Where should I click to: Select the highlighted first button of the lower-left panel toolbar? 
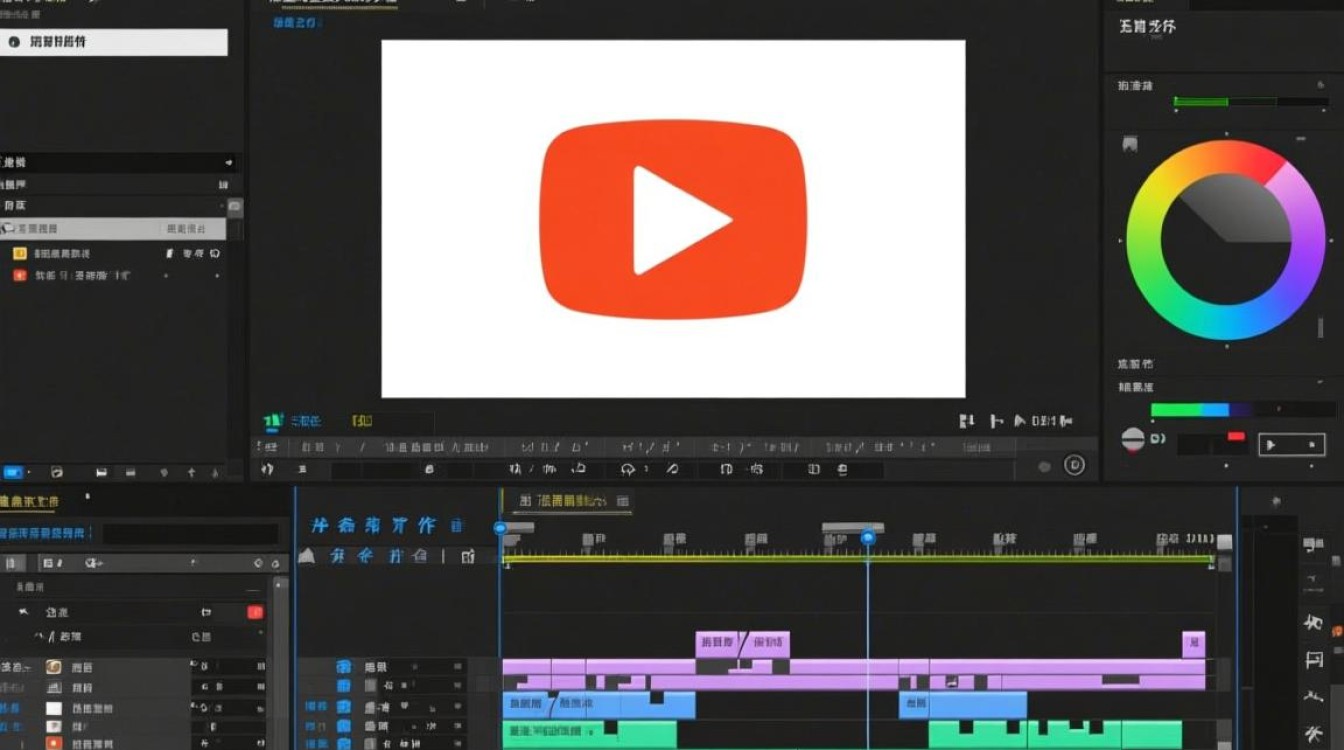12,564
